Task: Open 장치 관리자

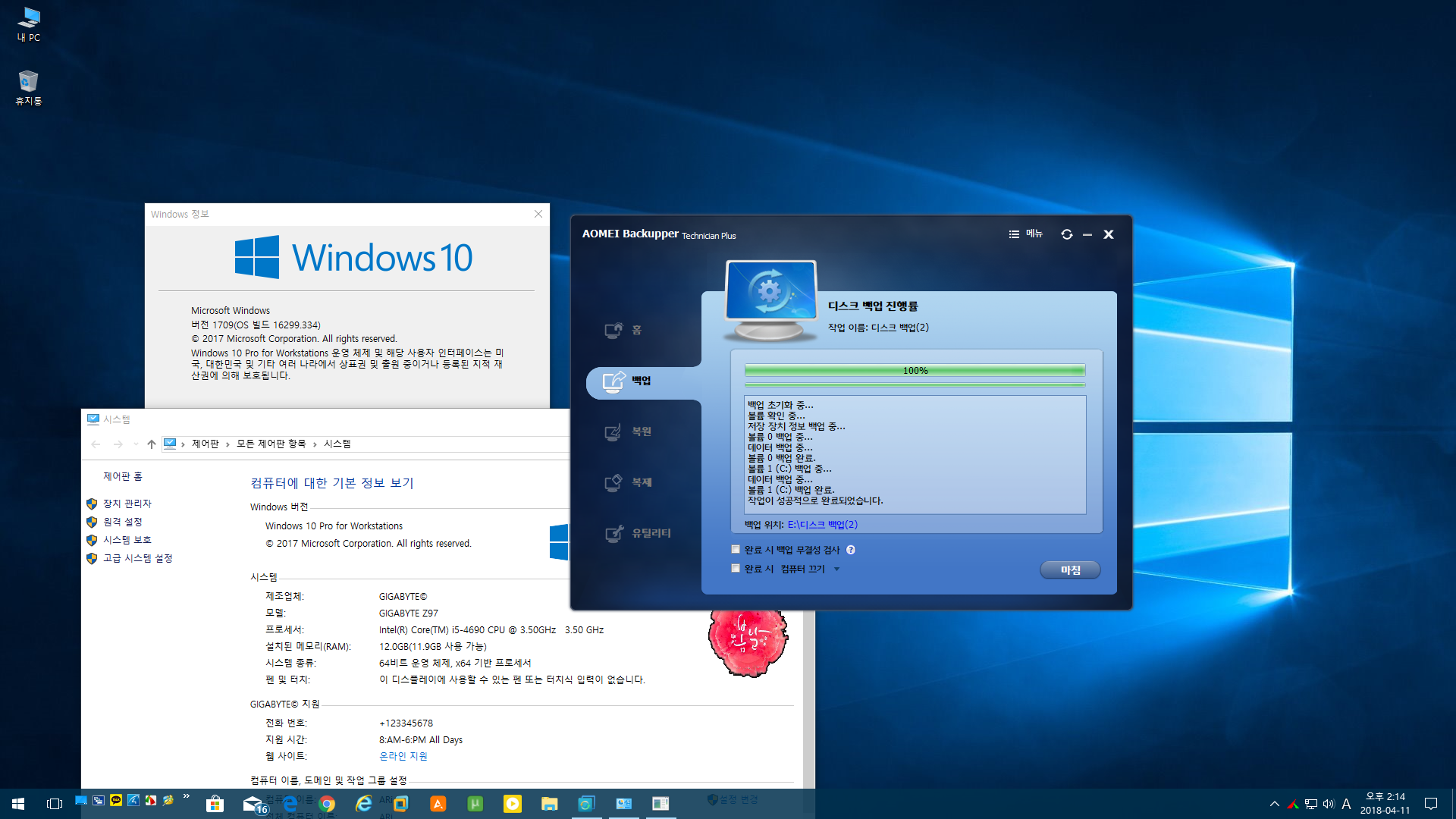Action: [127, 504]
